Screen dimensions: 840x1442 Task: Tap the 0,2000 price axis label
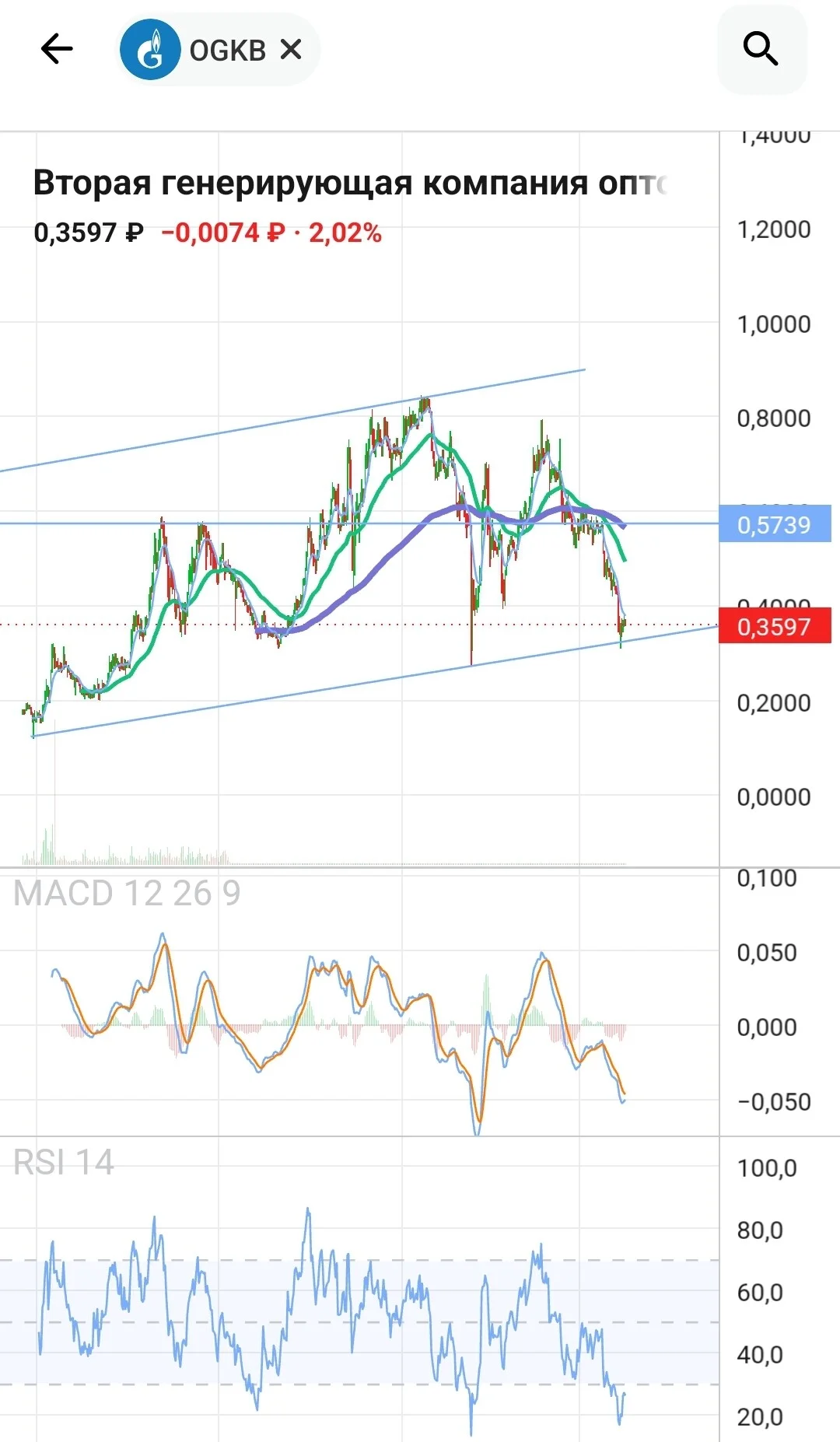774,703
